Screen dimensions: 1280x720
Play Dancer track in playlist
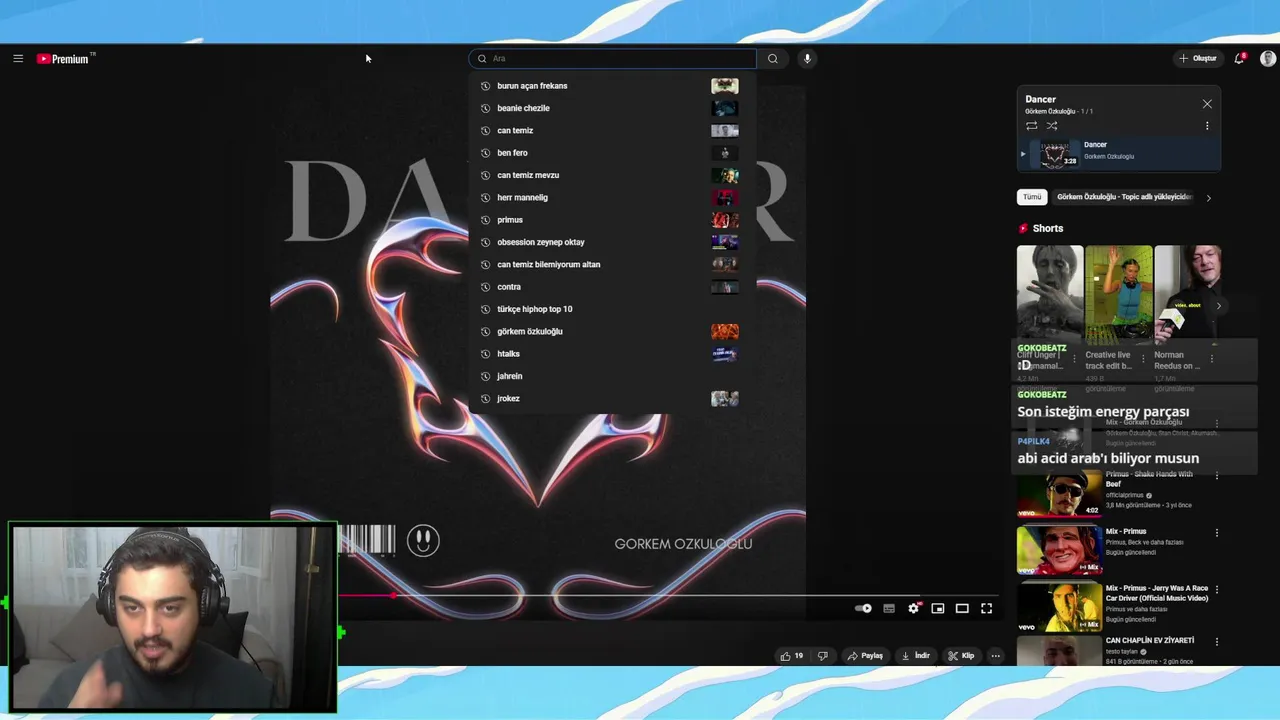[x=1118, y=154]
